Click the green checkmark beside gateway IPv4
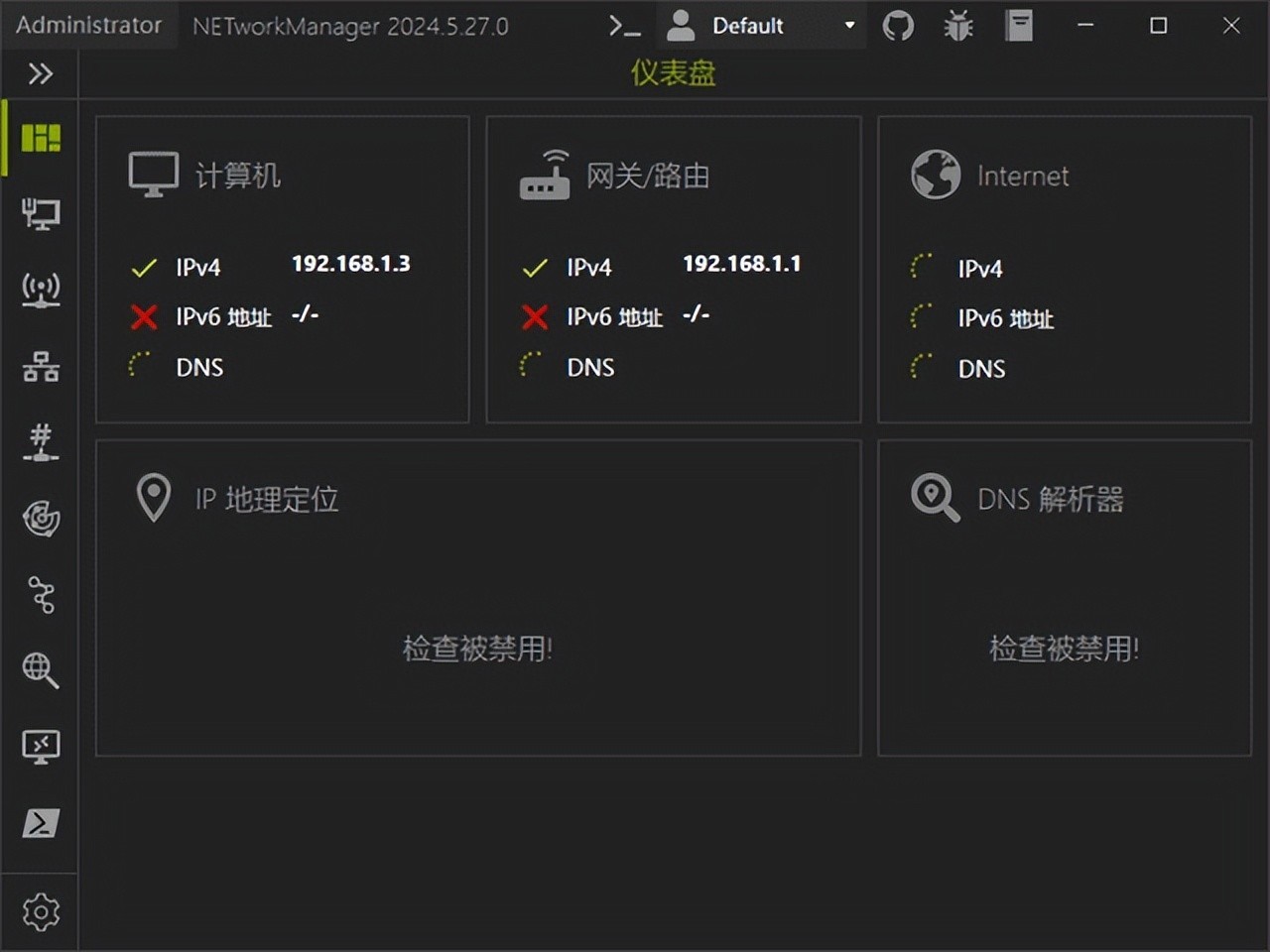The width and height of the screenshot is (1270, 952). 535,268
